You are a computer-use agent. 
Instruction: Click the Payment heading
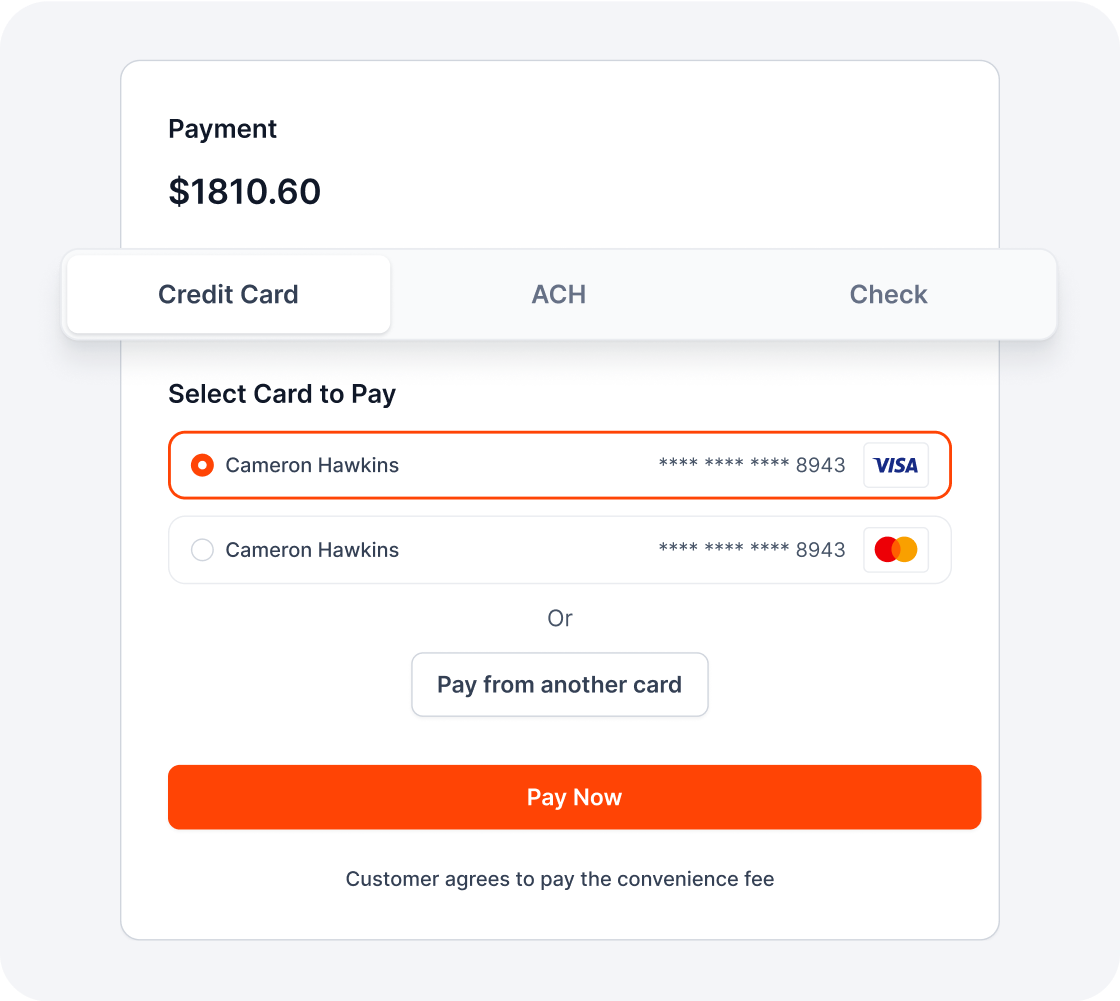click(x=222, y=128)
